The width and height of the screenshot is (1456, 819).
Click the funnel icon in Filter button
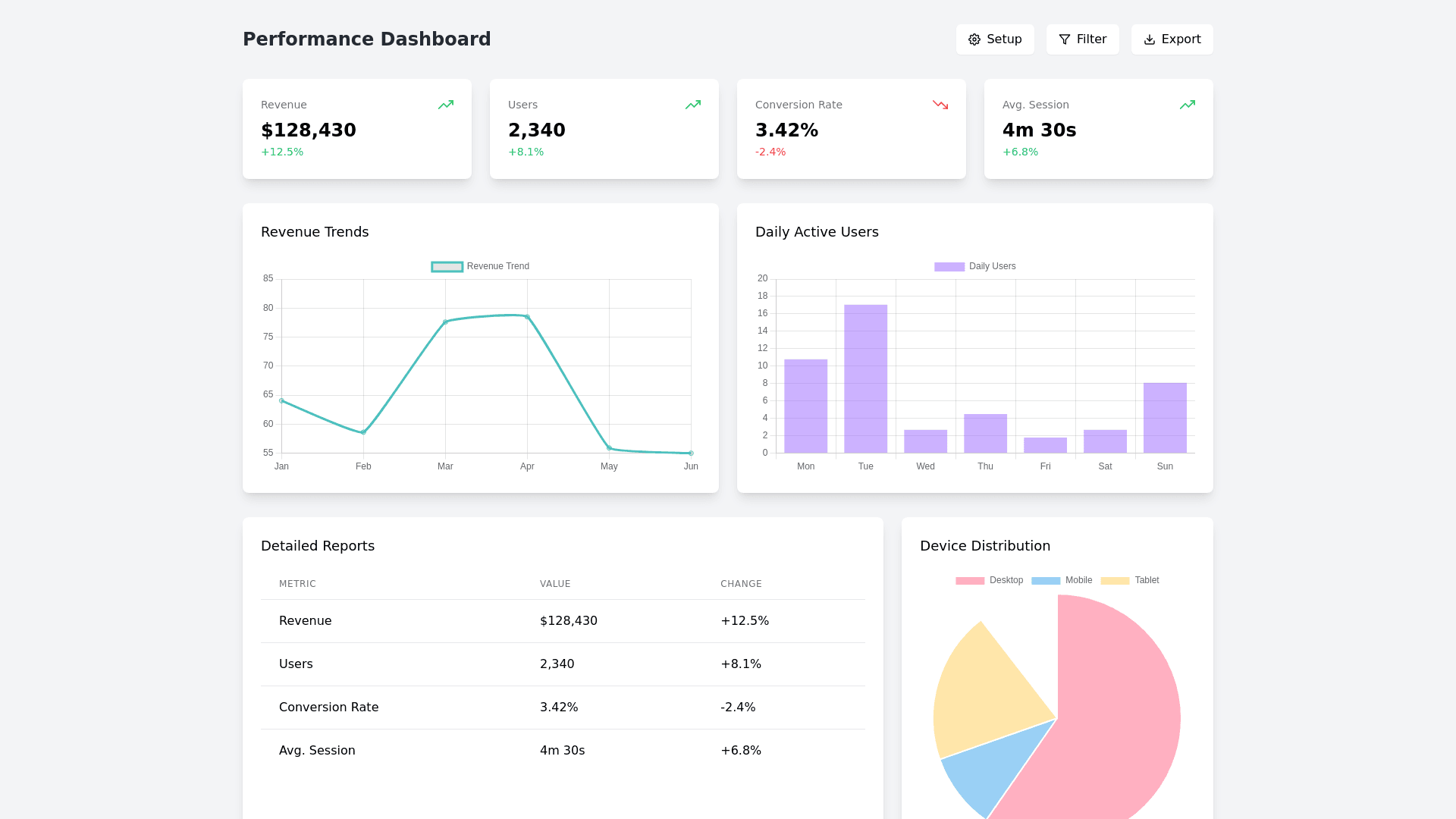1065,39
